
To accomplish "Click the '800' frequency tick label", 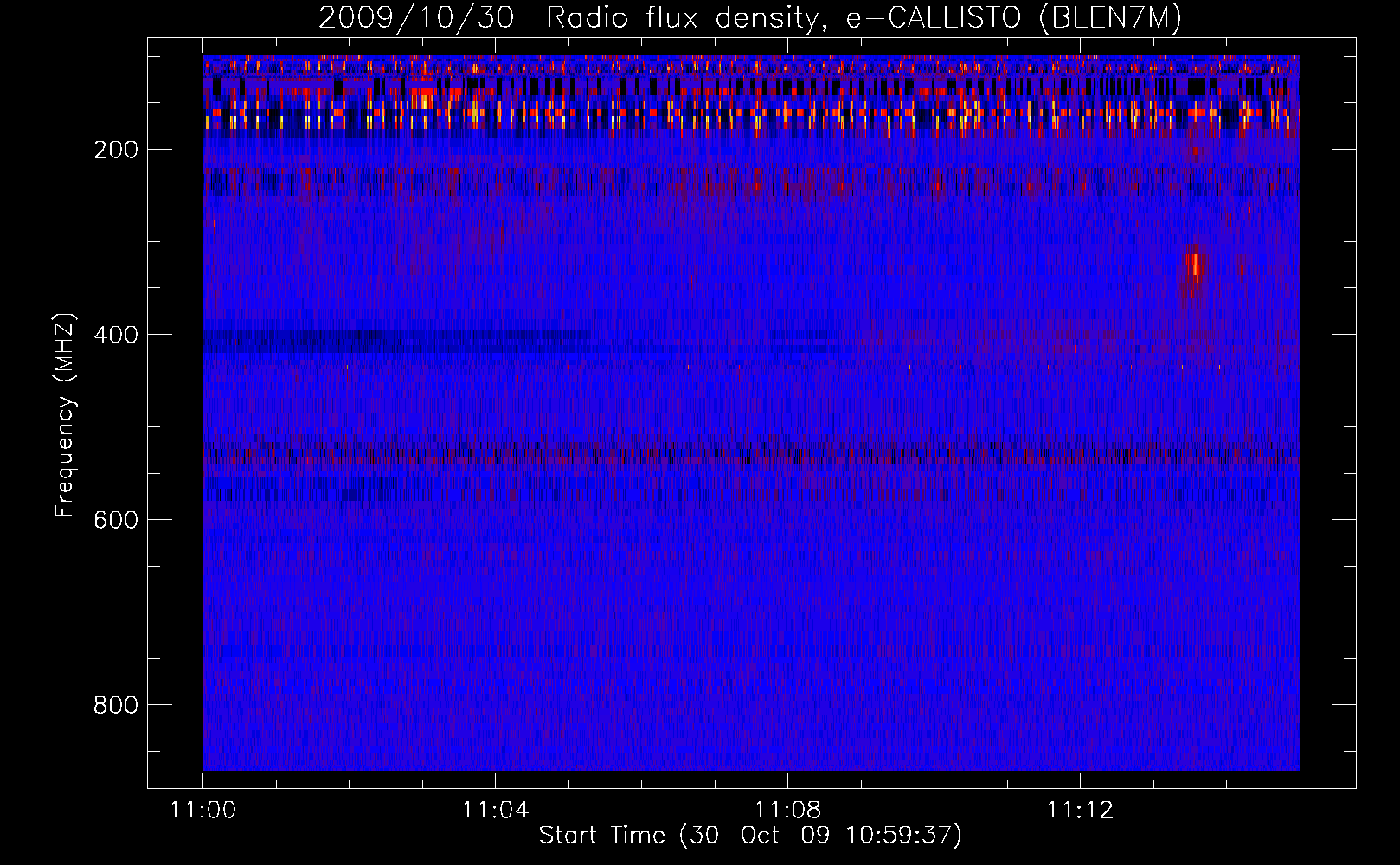I will (x=116, y=705).
